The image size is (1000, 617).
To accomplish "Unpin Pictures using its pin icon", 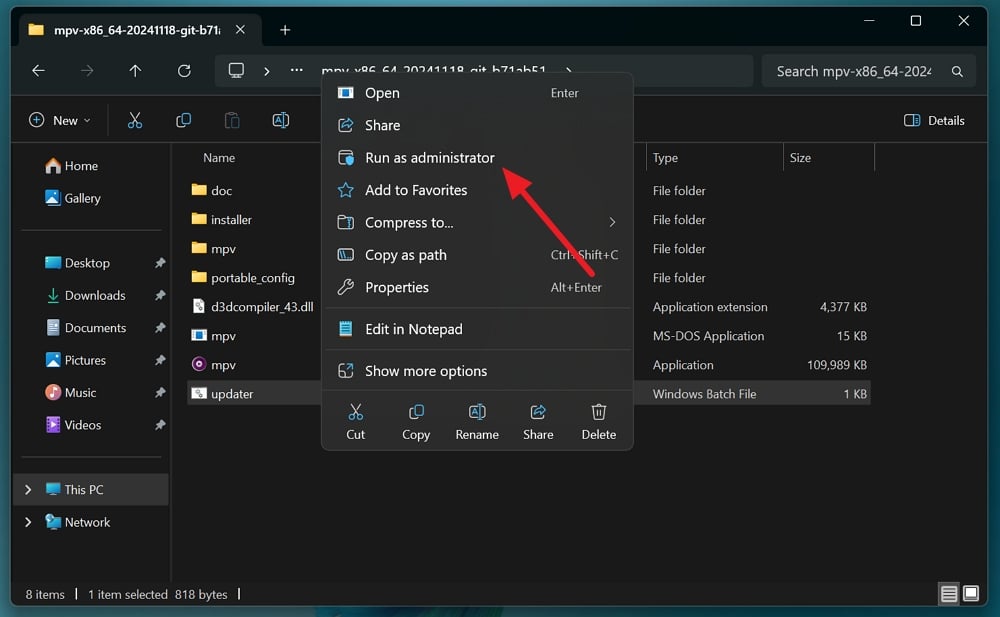I will click(x=159, y=361).
